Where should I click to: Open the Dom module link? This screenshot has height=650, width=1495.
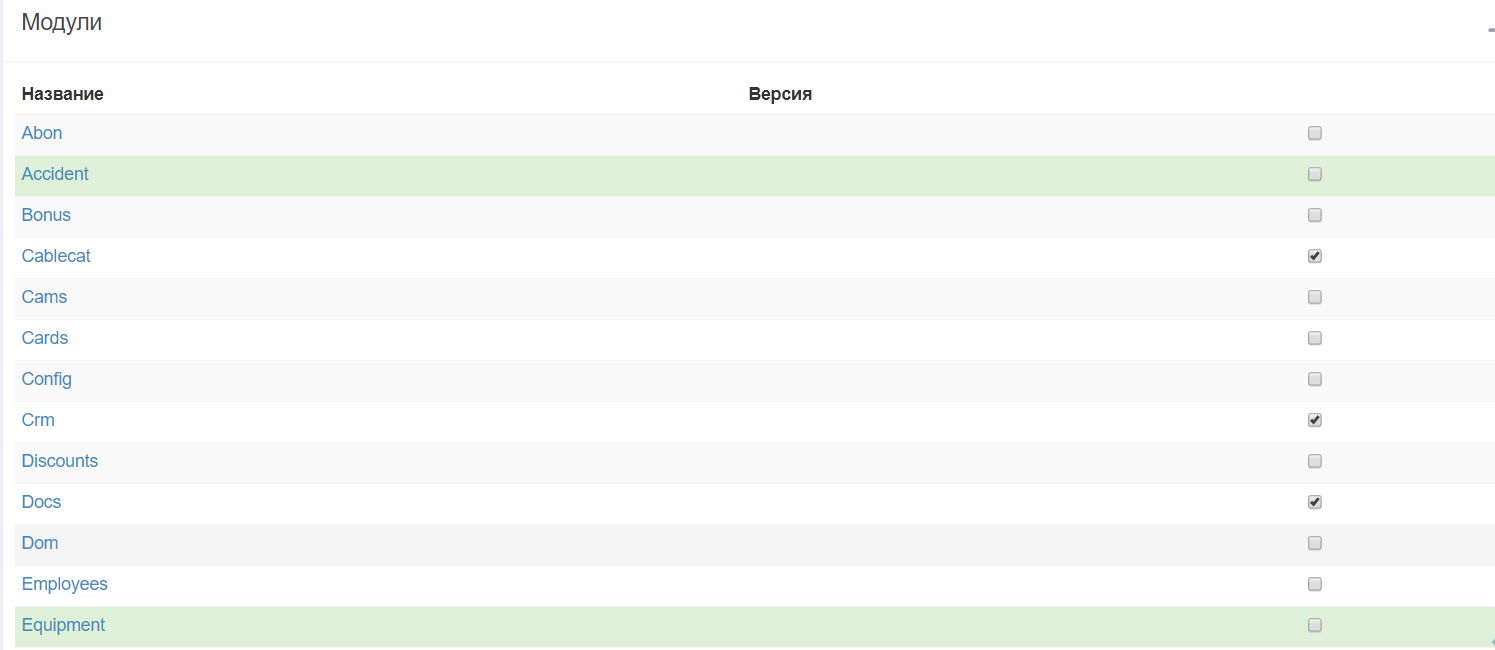pos(40,543)
